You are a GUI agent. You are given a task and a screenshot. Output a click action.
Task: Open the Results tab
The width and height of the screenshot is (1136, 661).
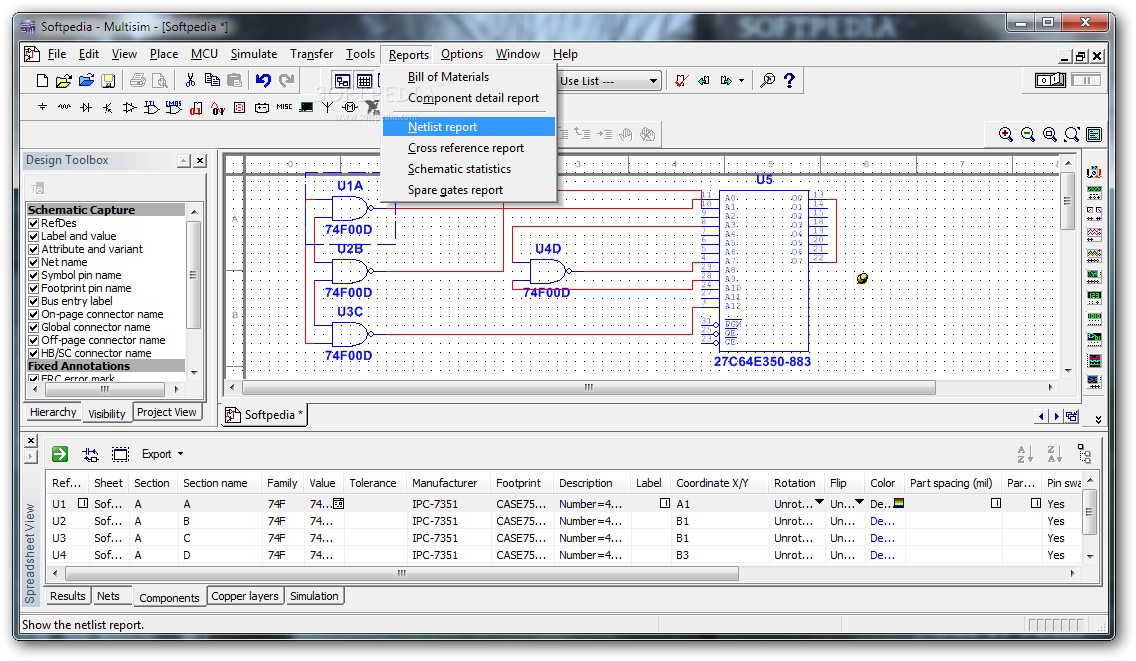(x=67, y=596)
